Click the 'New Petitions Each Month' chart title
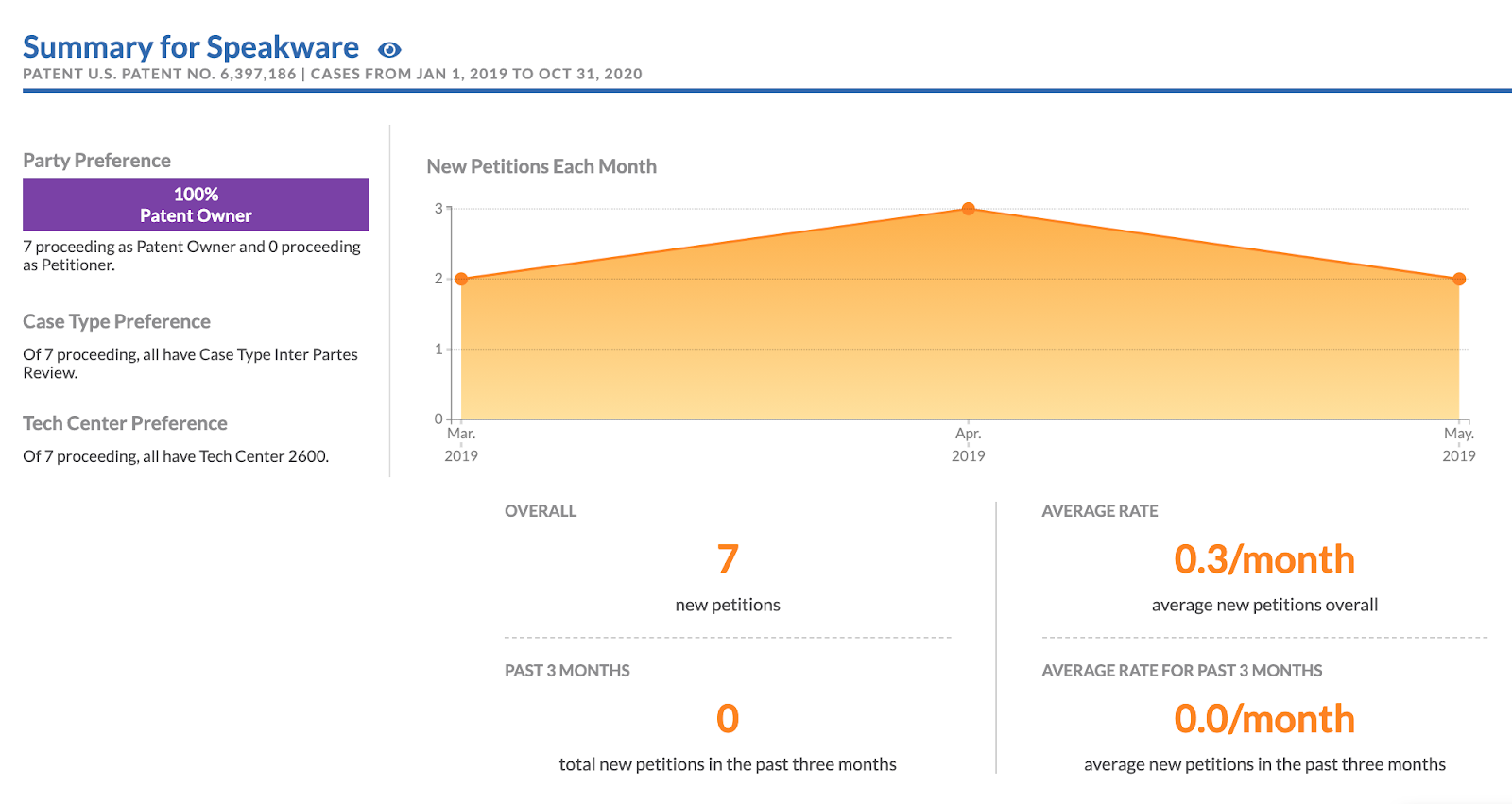This screenshot has width=1512, height=804. point(541,166)
